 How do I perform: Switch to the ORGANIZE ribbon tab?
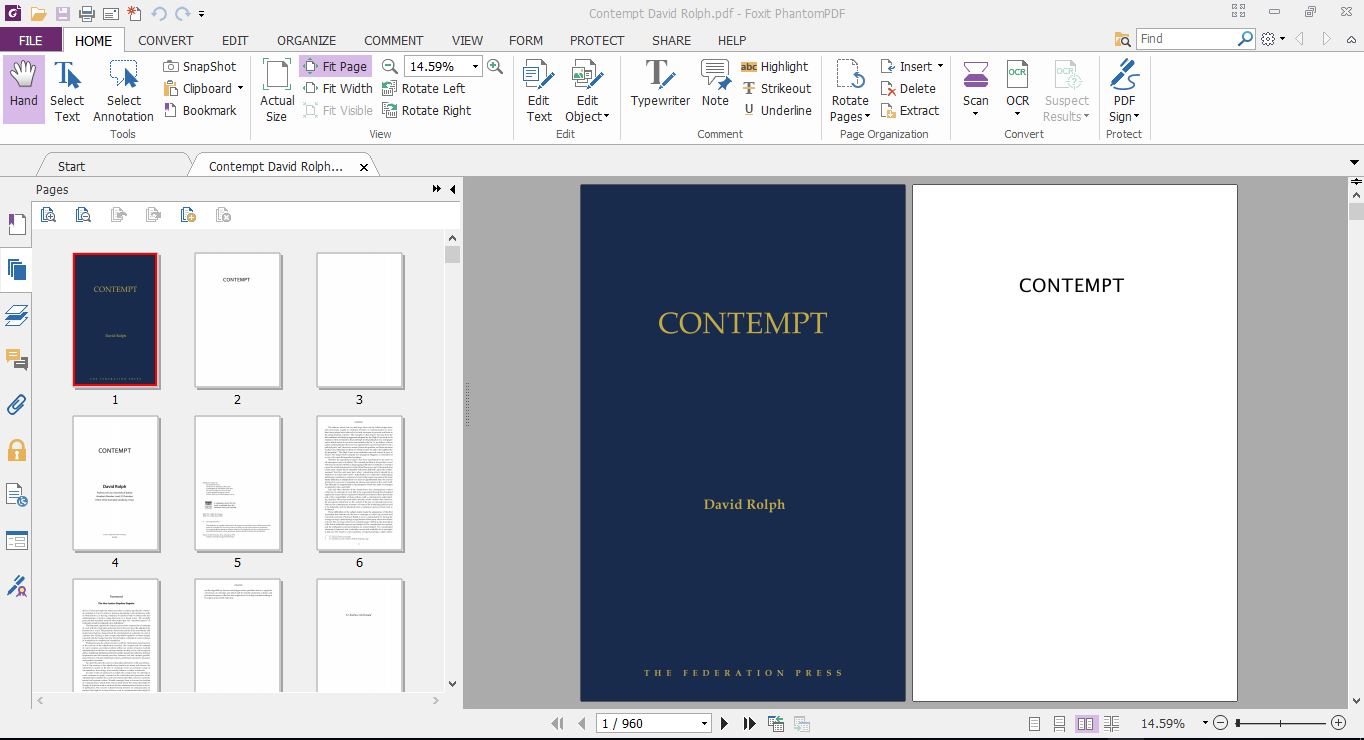click(306, 40)
